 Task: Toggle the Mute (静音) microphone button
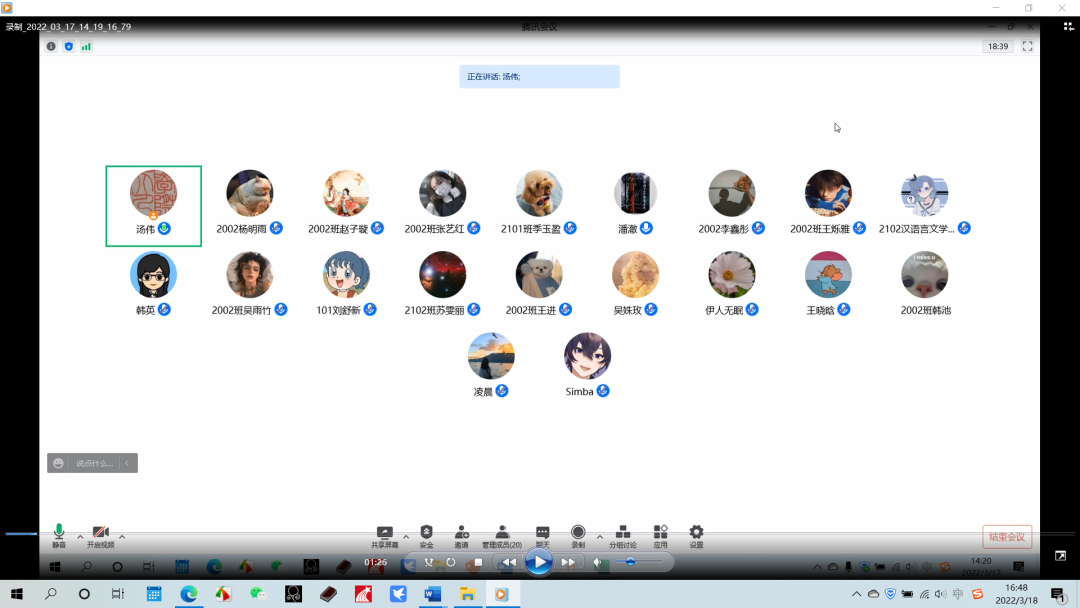pos(59,532)
